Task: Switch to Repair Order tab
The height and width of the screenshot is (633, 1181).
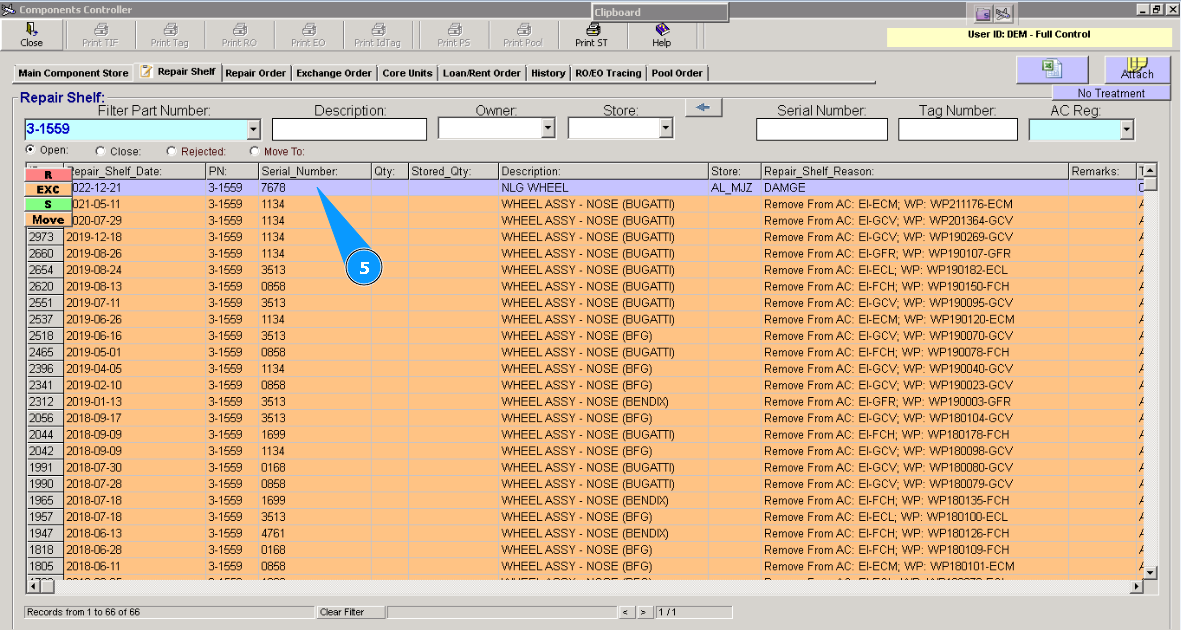Action: point(255,73)
